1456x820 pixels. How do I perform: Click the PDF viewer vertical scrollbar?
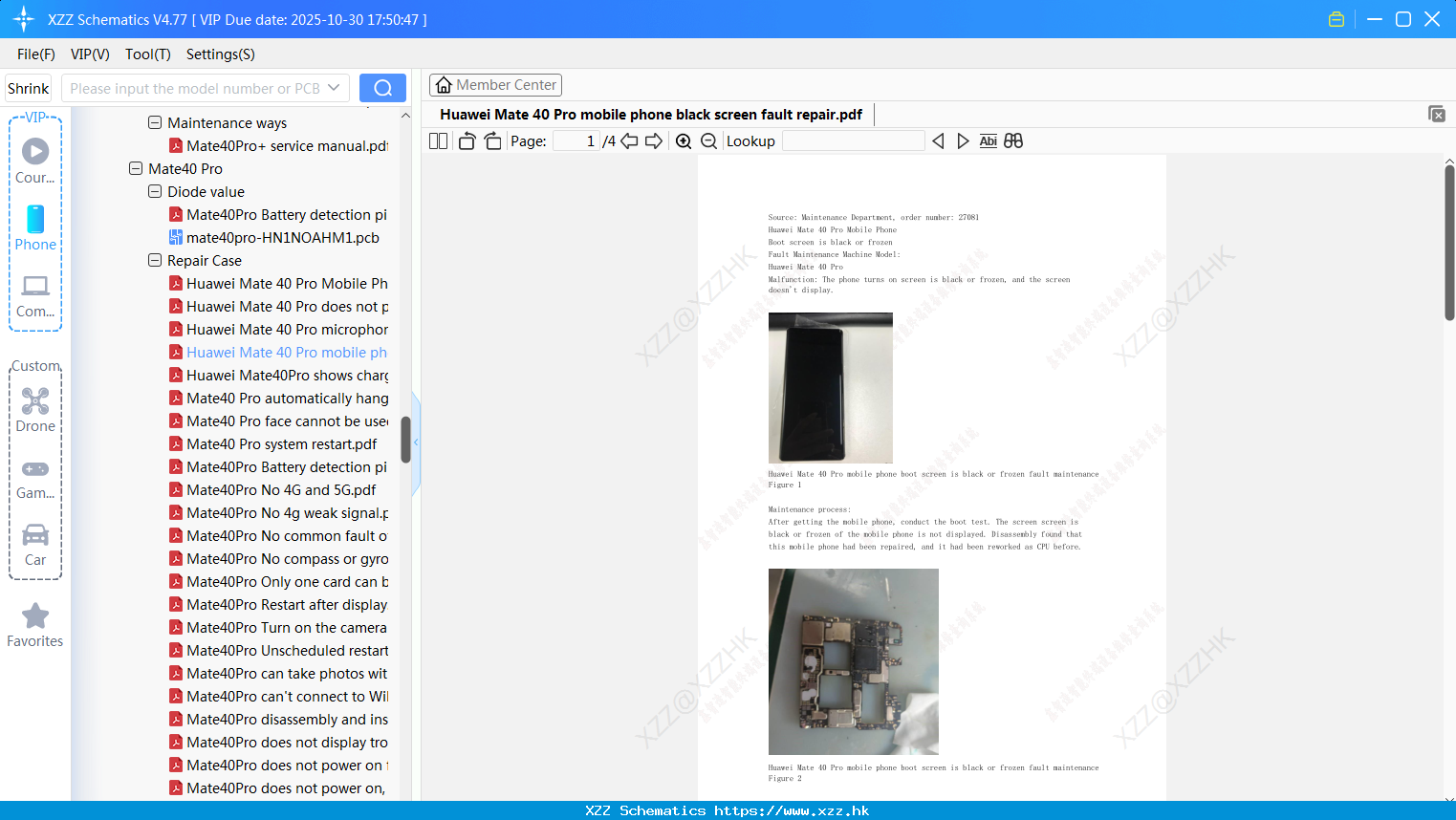(x=1449, y=243)
